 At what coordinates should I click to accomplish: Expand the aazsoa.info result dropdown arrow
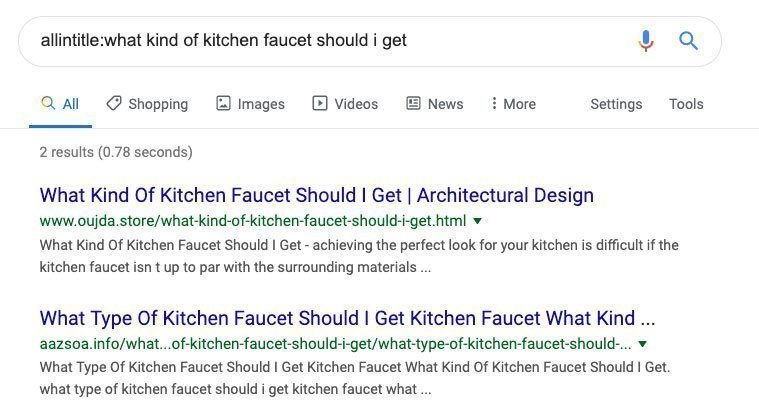coord(642,344)
